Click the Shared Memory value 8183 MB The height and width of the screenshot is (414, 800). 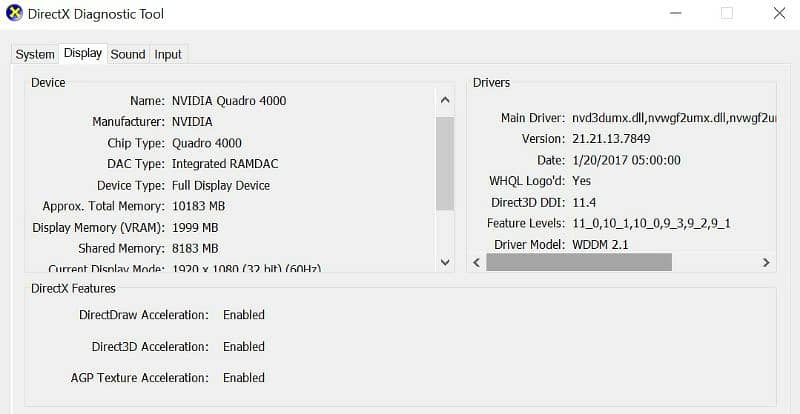point(195,249)
